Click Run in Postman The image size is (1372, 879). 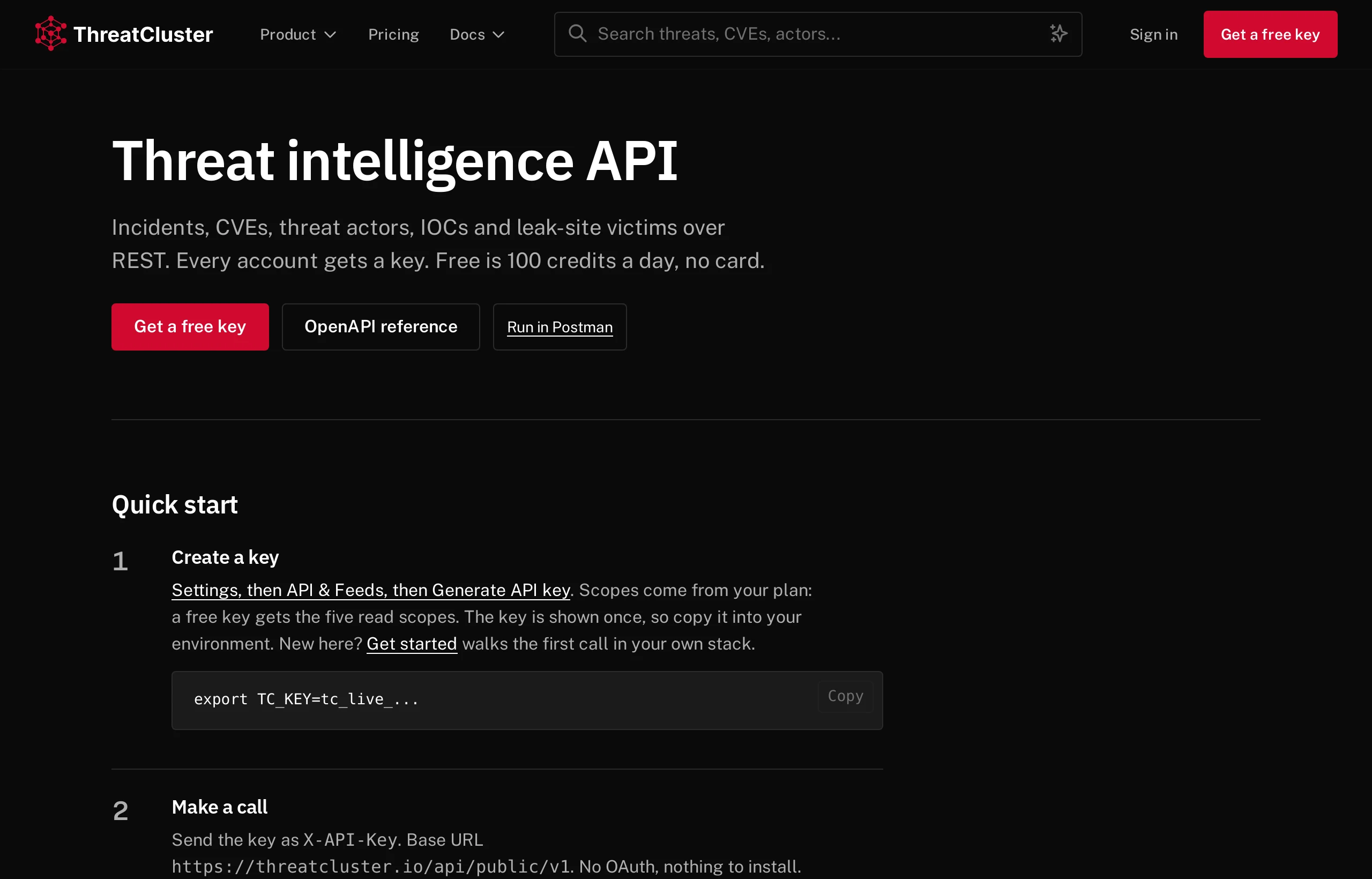pyautogui.click(x=560, y=326)
